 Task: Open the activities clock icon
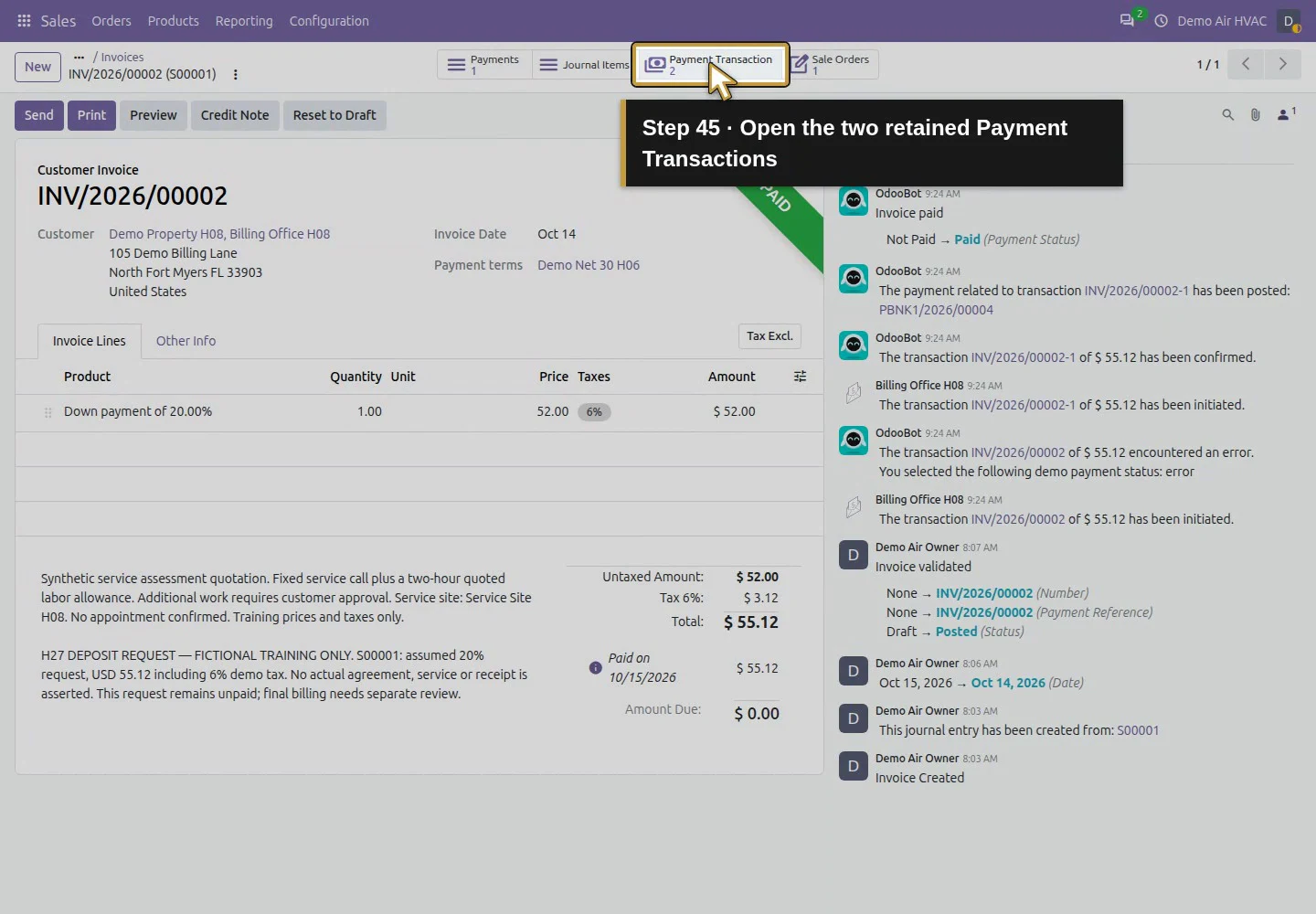pos(1161,20)
